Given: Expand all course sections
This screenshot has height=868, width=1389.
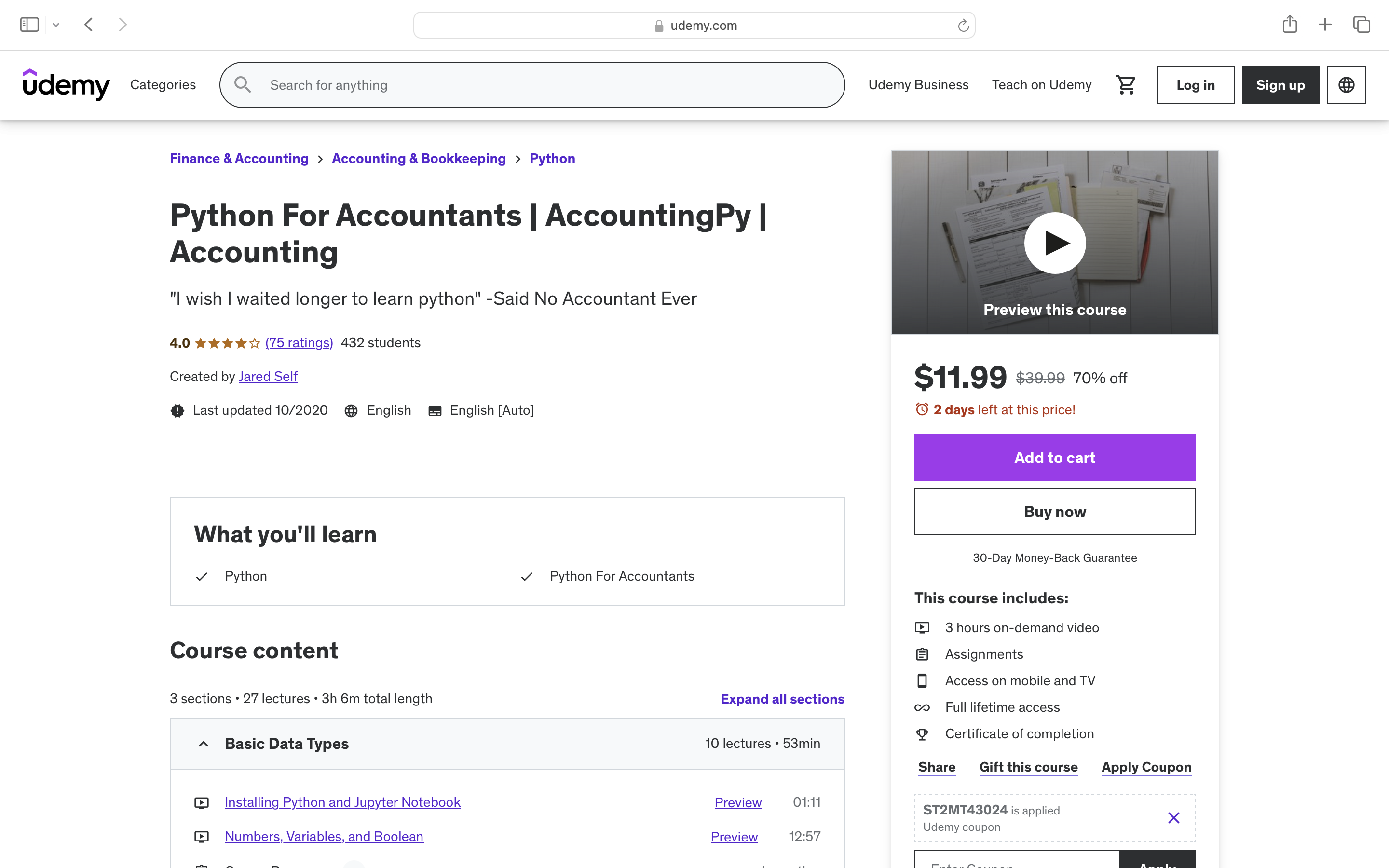Looking at the screenshot, I should click(782, 699).
